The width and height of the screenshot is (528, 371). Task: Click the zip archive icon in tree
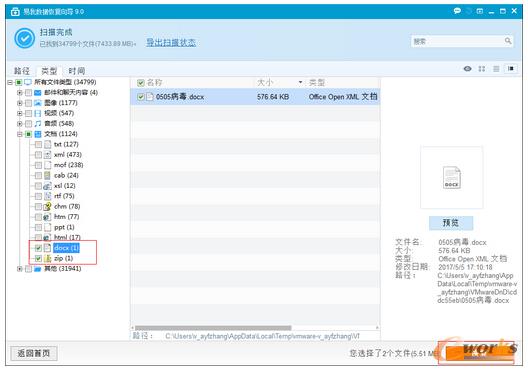[48, 259]
